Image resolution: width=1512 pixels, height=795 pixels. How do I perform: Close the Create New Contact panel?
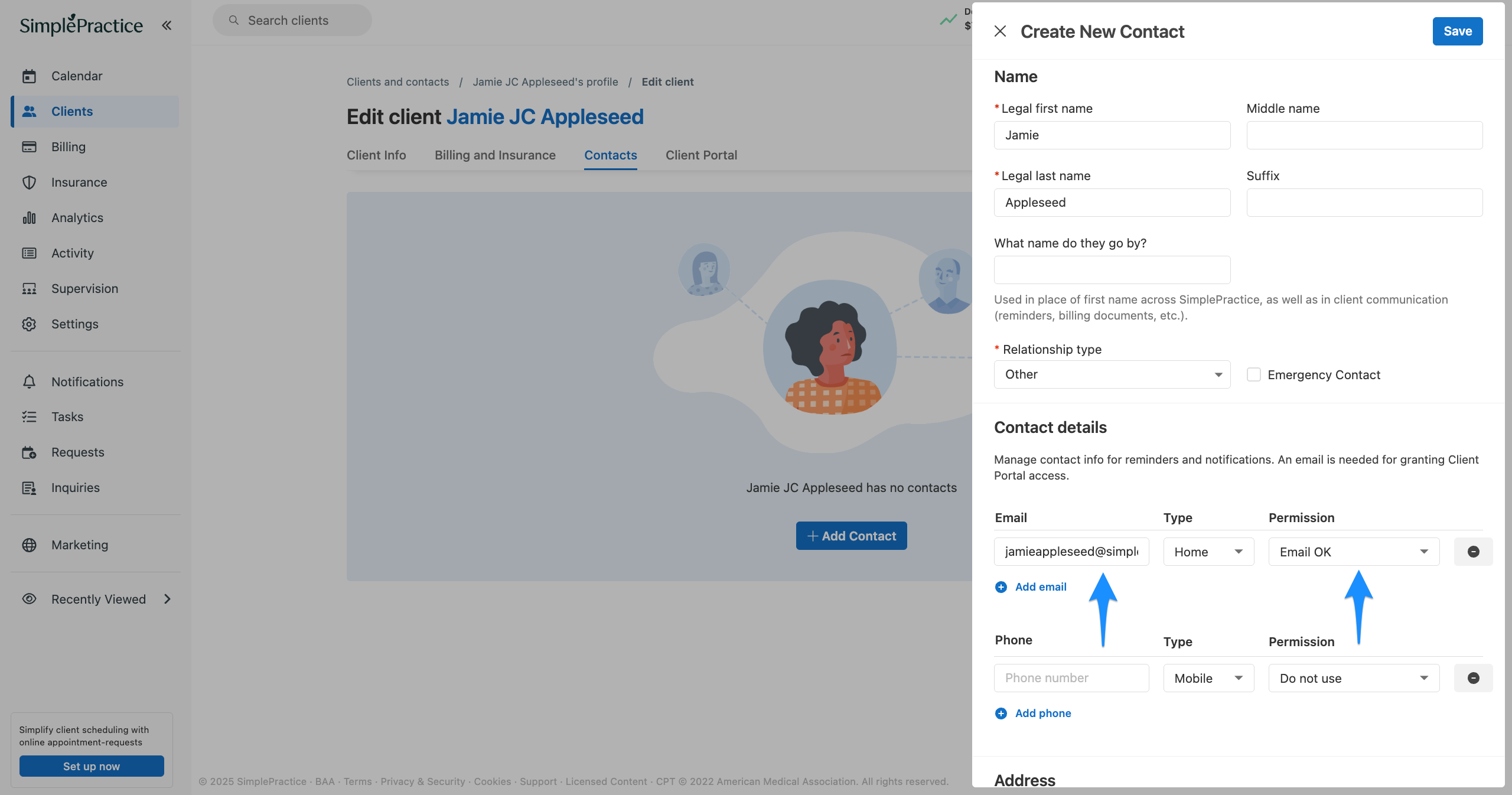(x=1000, y=31)
